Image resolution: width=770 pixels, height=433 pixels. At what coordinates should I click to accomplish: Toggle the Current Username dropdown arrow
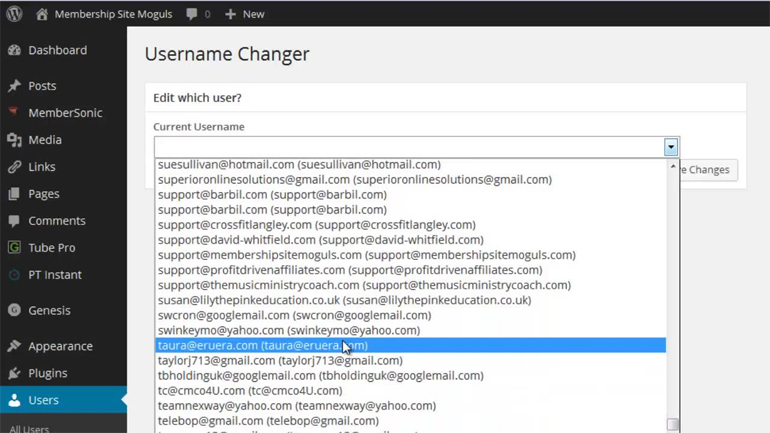pyautogui.click(x=670, y=147)
